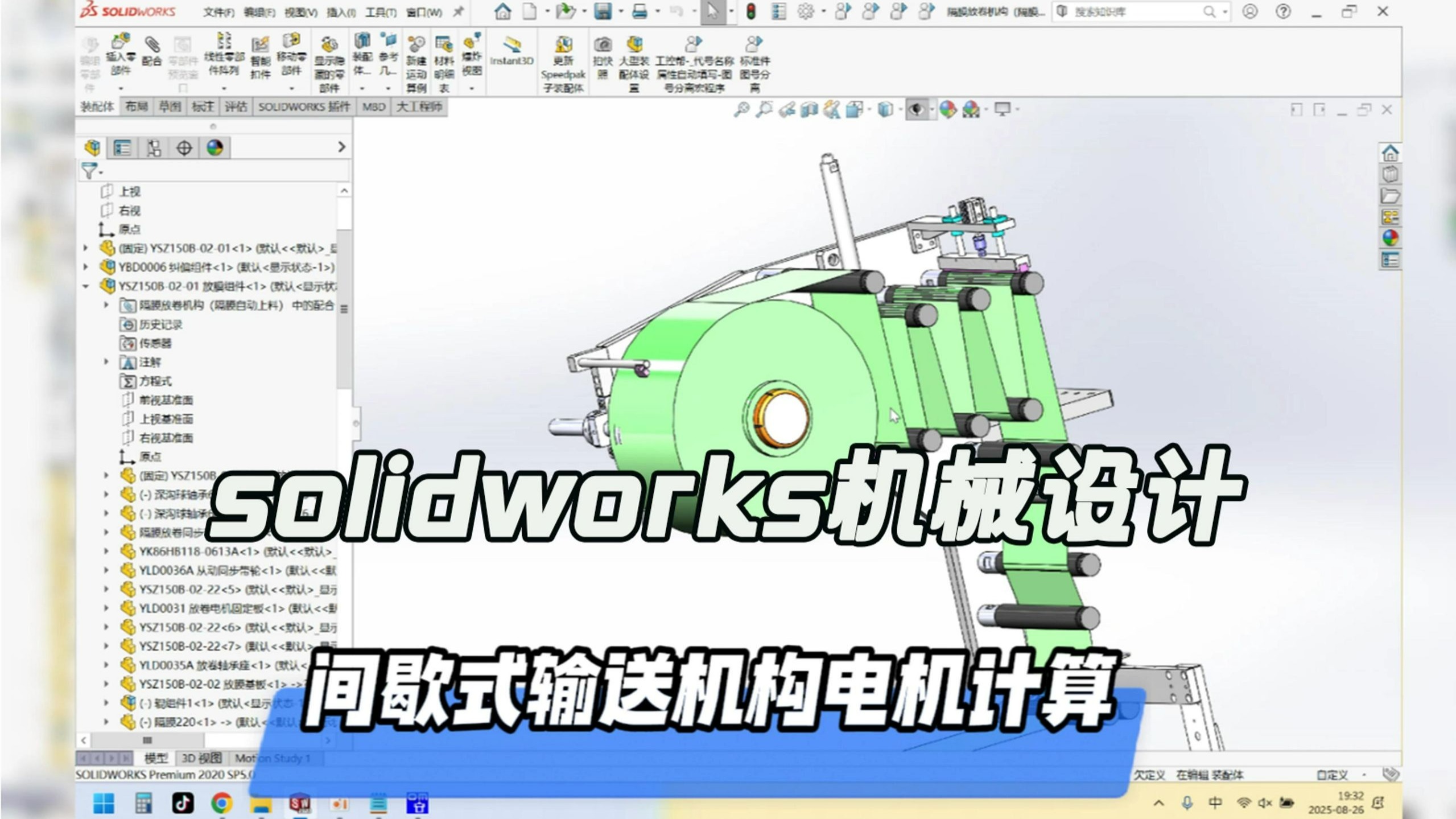Expand the YK86HB118-0613A<1> tree node
Viewport: 1456px width, 819px height.
coord(106,552)
